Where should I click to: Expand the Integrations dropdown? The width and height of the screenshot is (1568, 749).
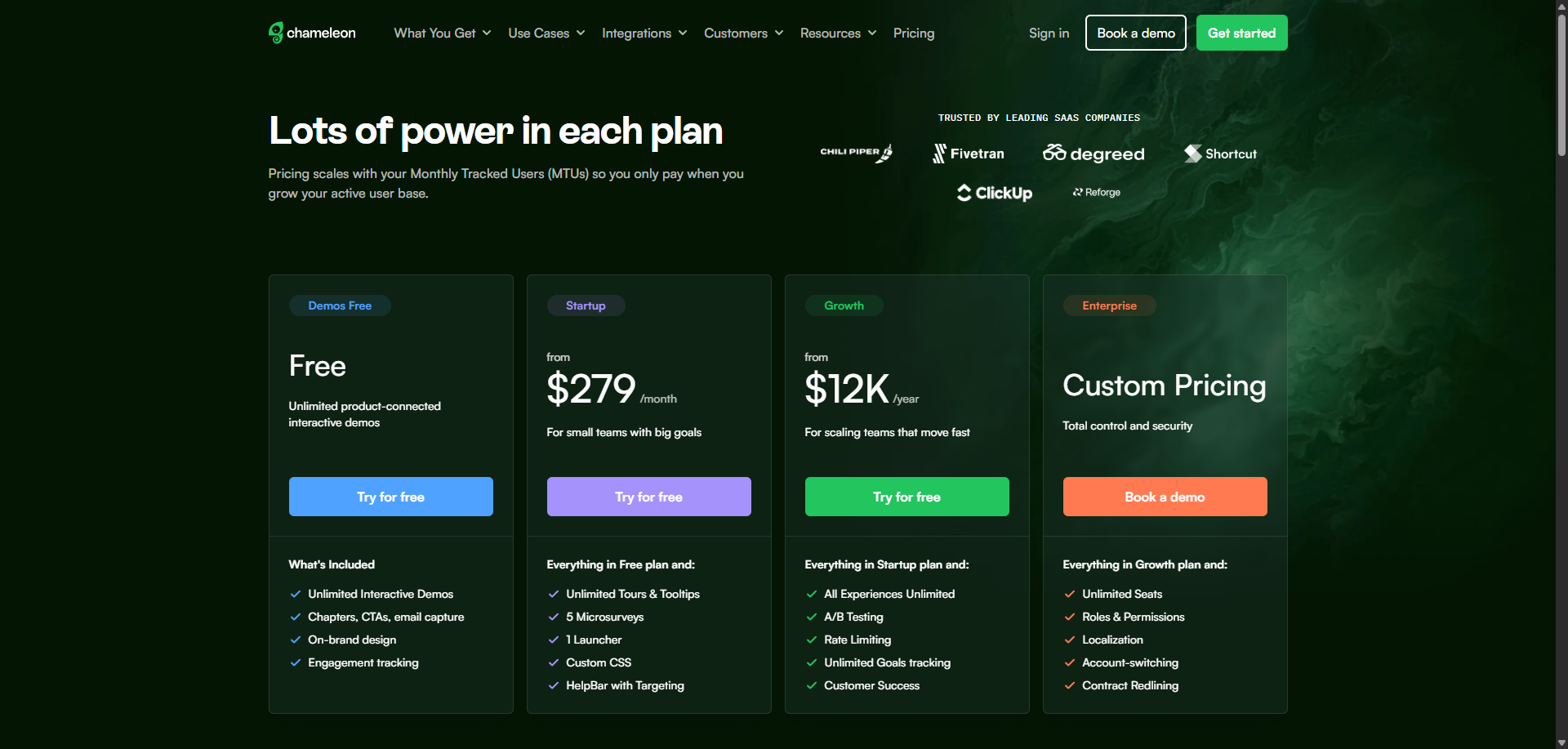click(x=644, y=33)
